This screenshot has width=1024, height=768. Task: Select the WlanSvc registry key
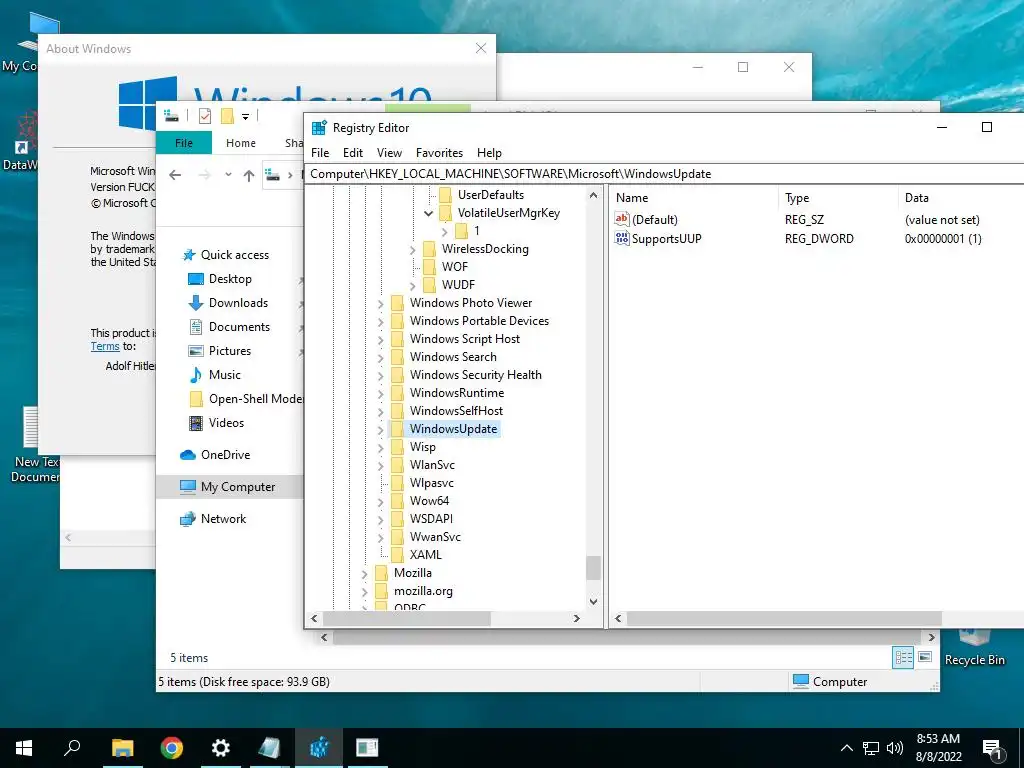click(432, 465)
